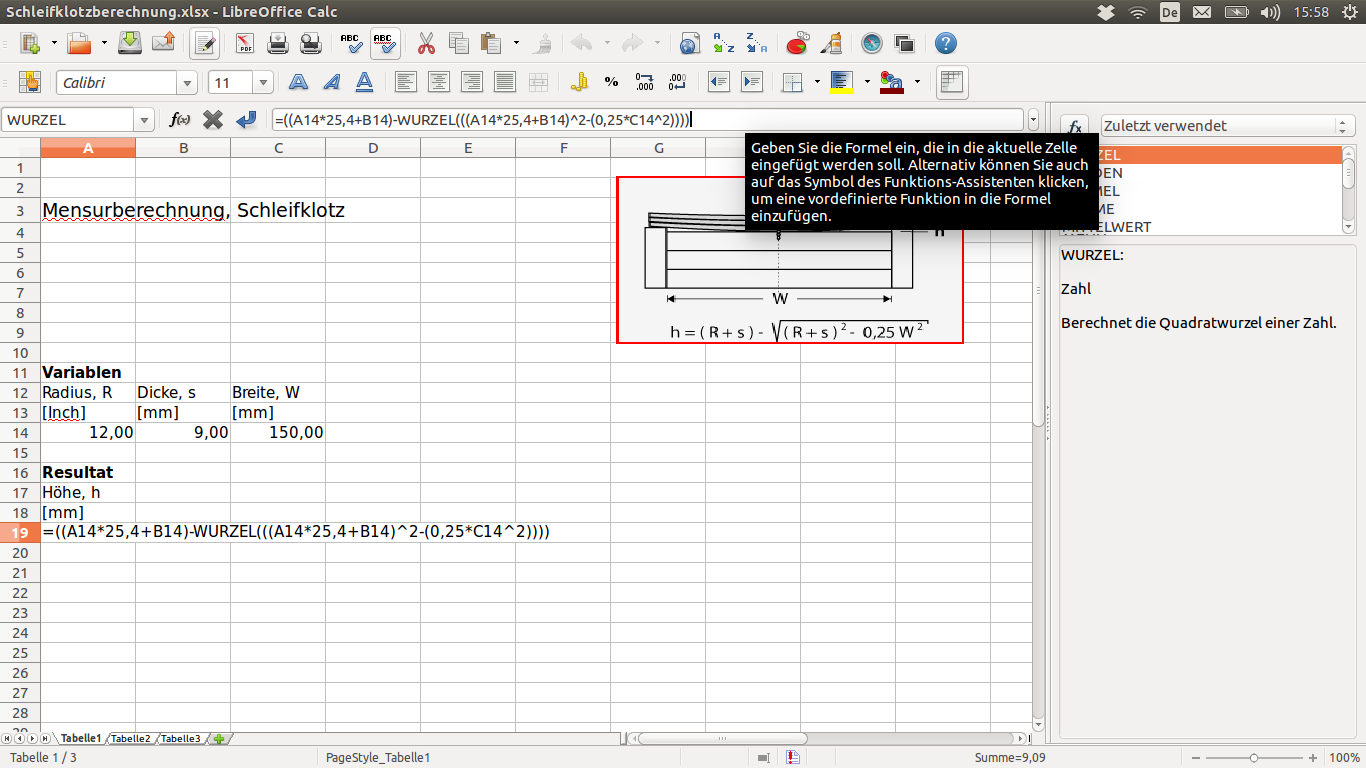Switch to the Tabelle2 sheet tab
The height and width of the screenshot is (768, 1366).
[130, 738]
